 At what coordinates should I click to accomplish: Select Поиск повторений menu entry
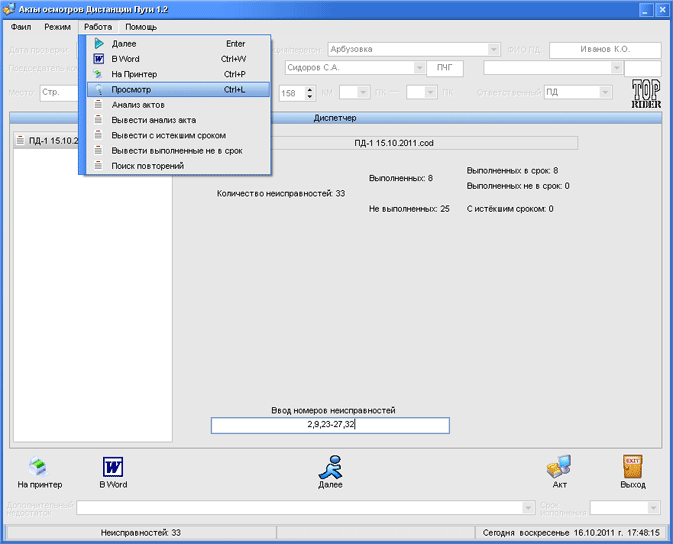point(179,166)
